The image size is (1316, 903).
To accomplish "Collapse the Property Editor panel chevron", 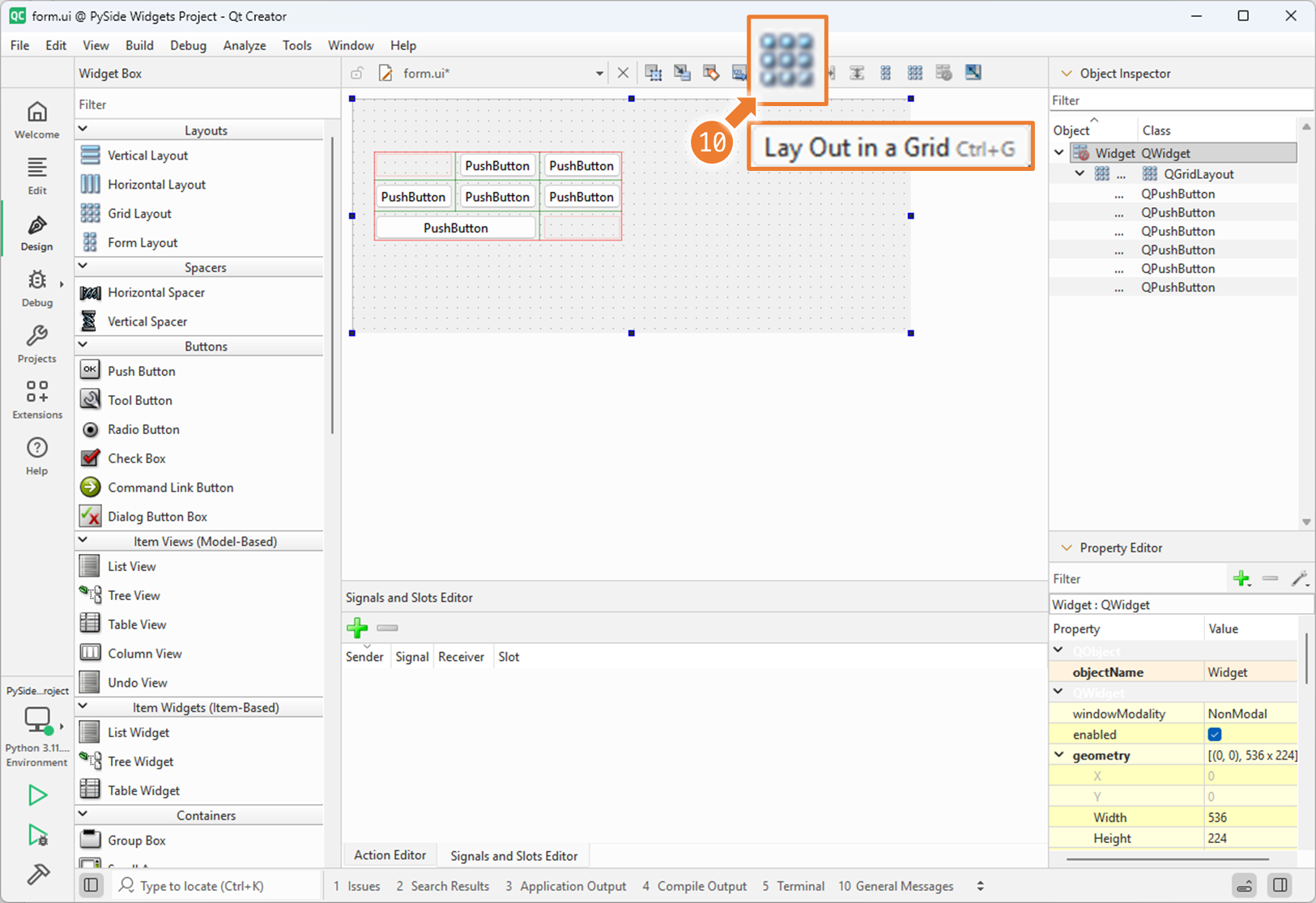I will pyautogui.click(x=1067, y=548).
